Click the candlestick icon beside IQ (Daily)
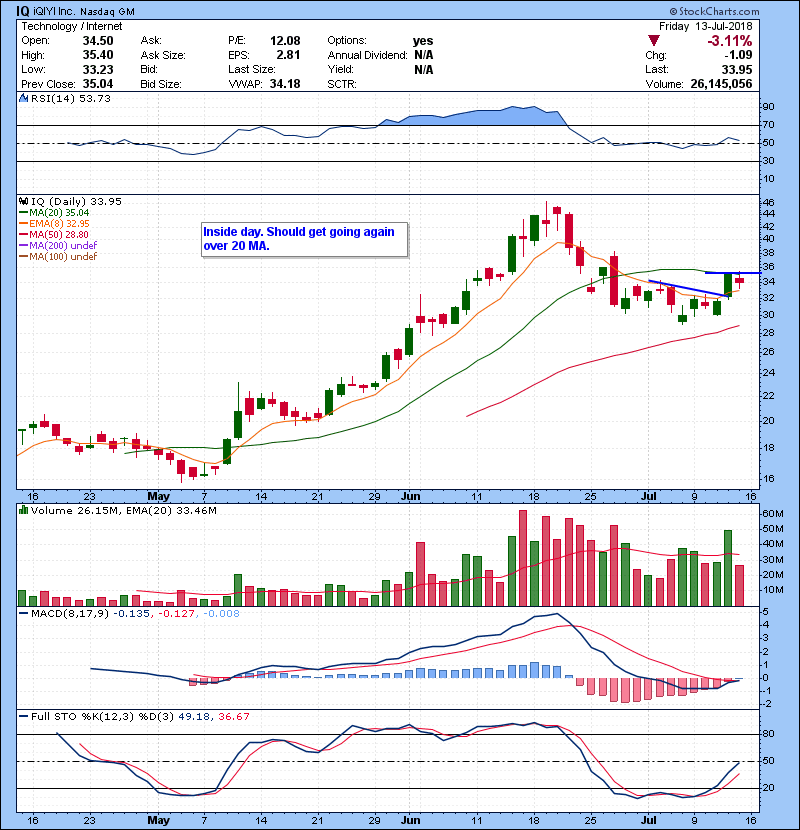 (x=23, y=201)
